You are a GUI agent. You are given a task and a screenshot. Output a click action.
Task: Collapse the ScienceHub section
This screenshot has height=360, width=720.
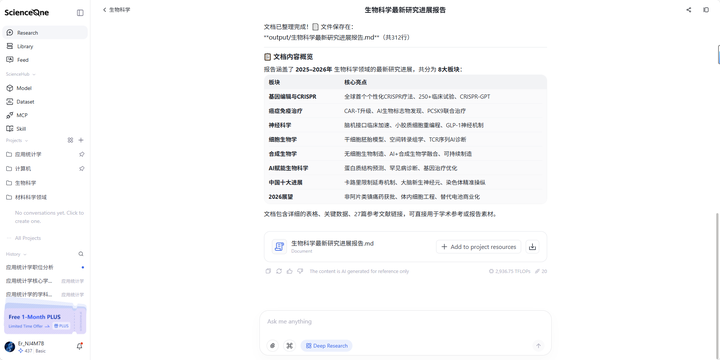(x=20, y=74)
